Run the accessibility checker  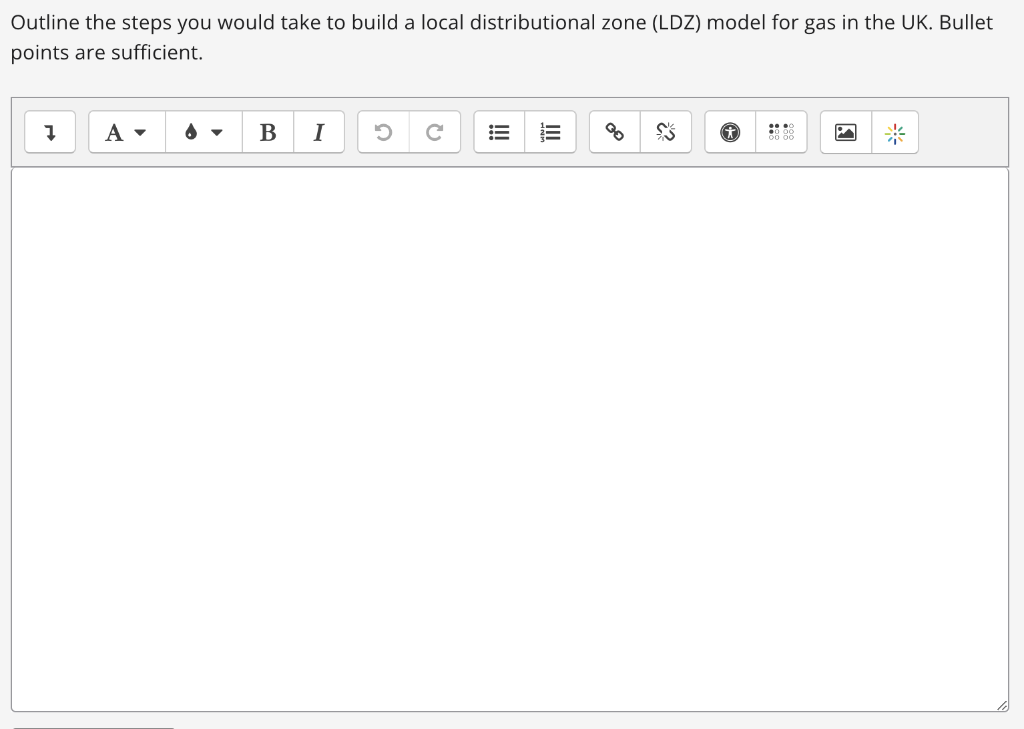click(x=730, y=131)
